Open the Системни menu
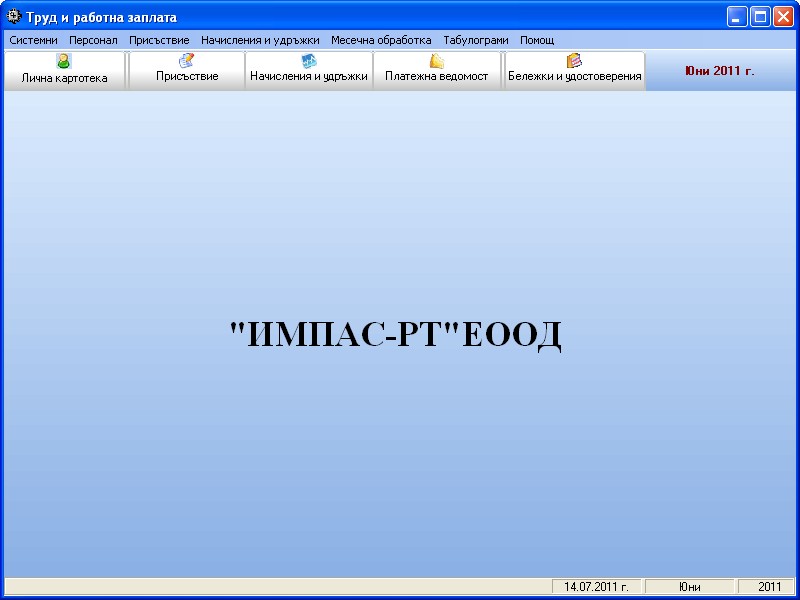Image resolution: width=800 pixels, height=600 pixels. point(34,40)
